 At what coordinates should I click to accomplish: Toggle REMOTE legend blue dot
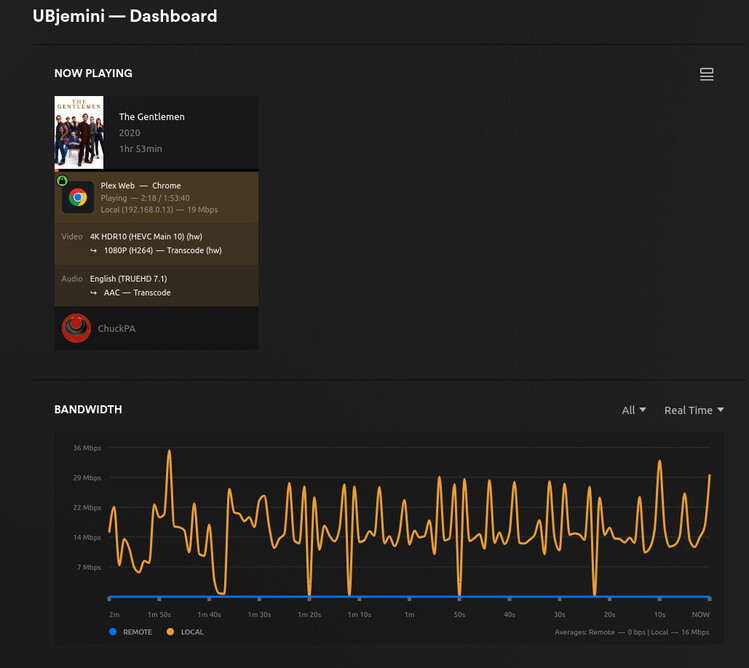[x=113, y=632]
